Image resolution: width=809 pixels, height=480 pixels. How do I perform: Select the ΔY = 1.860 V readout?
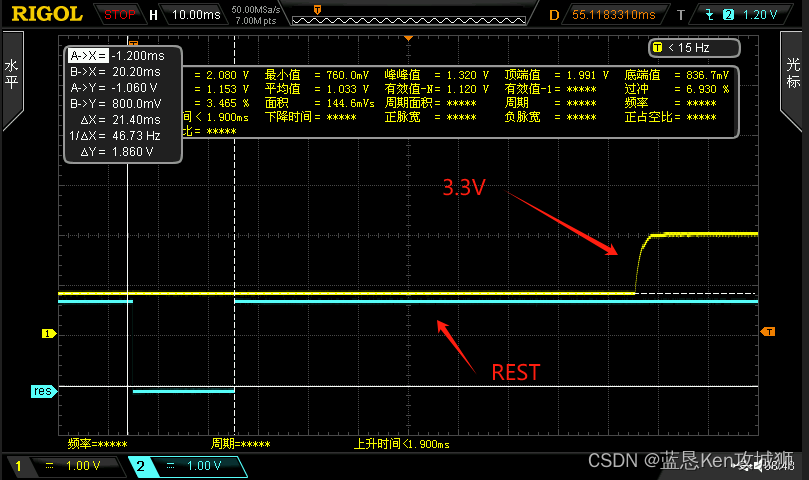(x=117, y=152)
